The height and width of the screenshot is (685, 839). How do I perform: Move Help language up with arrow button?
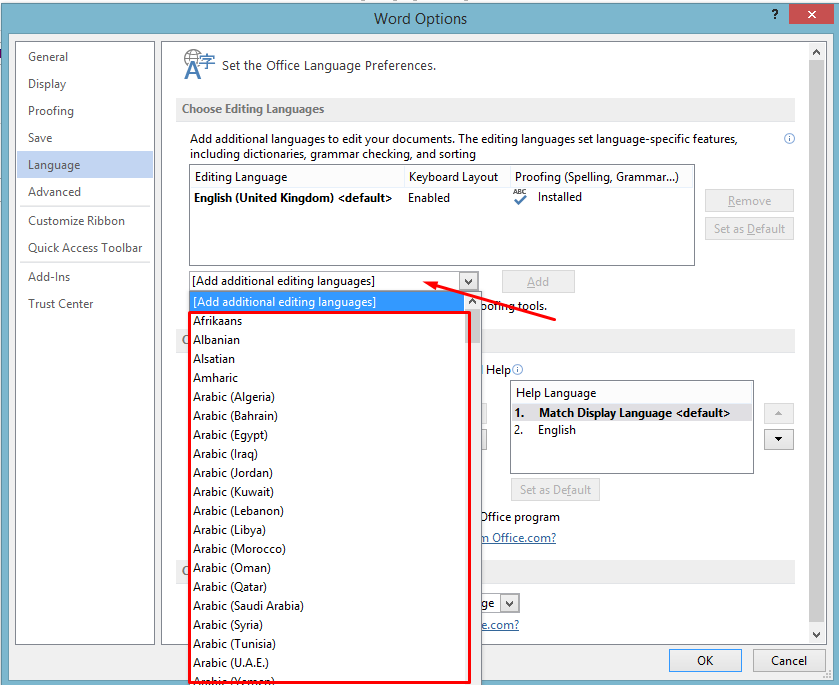(x=779, y=413)
